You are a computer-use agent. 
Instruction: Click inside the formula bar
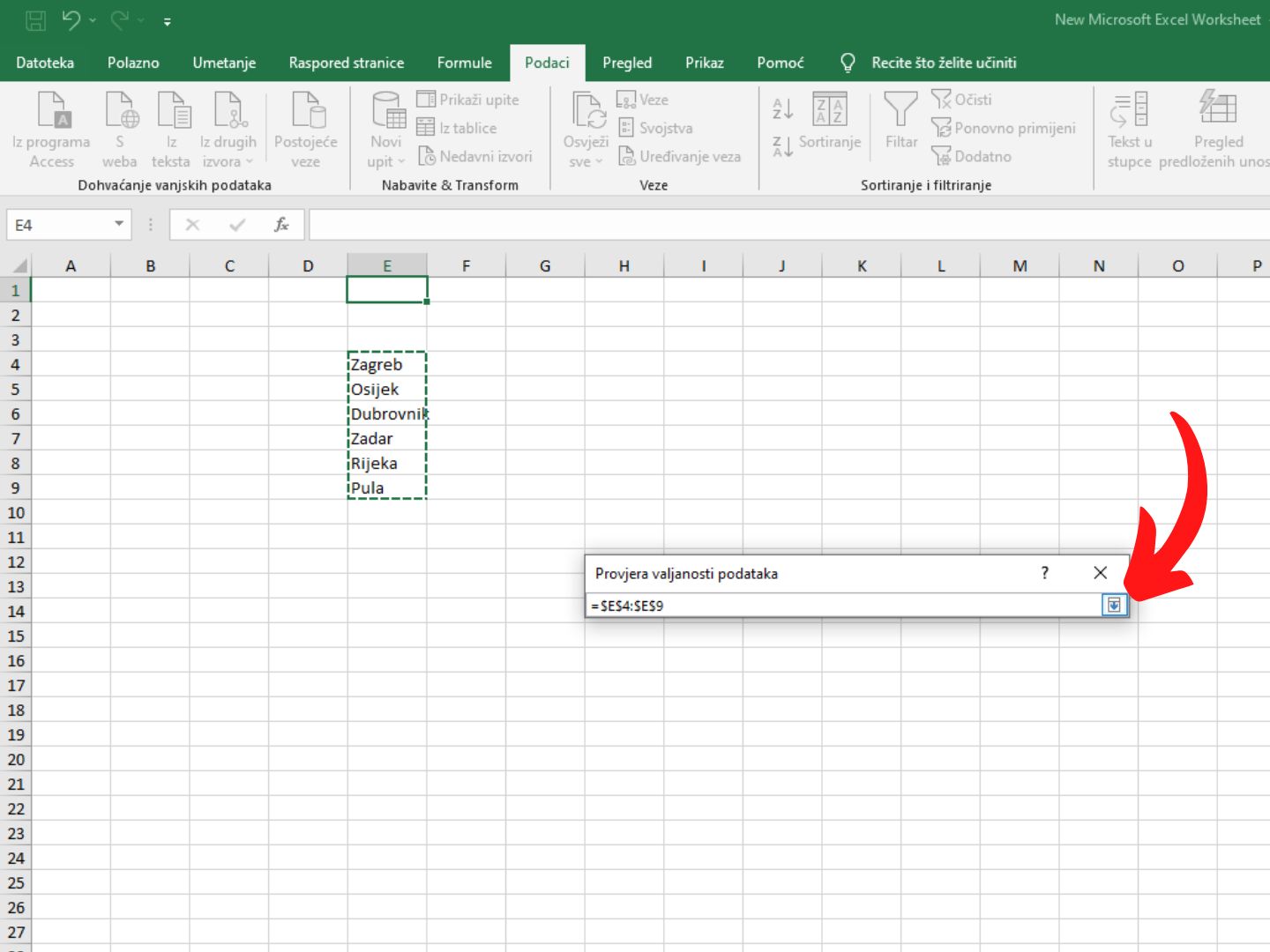point(788,225)
